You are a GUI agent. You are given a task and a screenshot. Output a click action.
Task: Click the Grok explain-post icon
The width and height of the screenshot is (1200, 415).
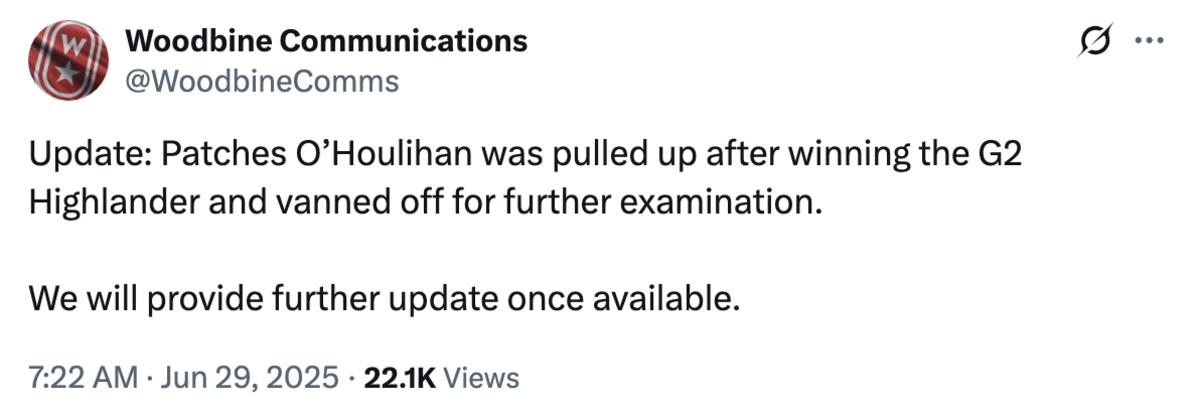pos(1097,42)
